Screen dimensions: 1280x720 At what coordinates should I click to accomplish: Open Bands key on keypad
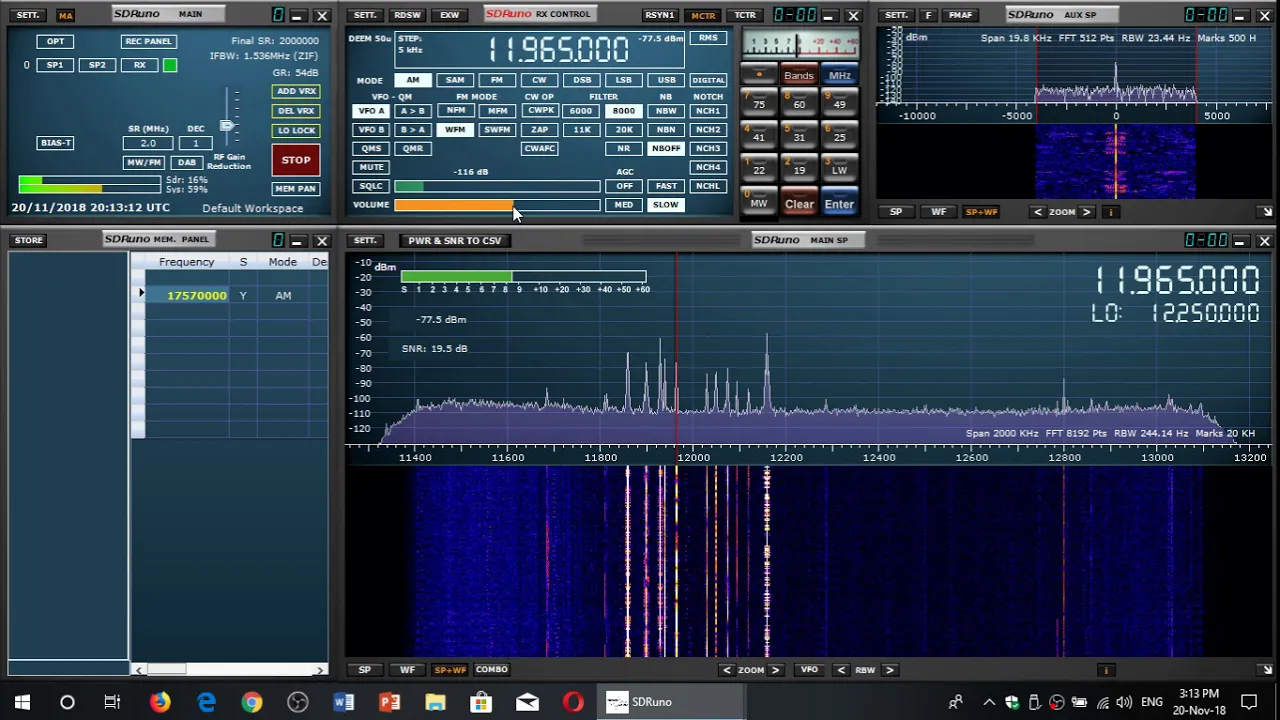click(799, 76)
